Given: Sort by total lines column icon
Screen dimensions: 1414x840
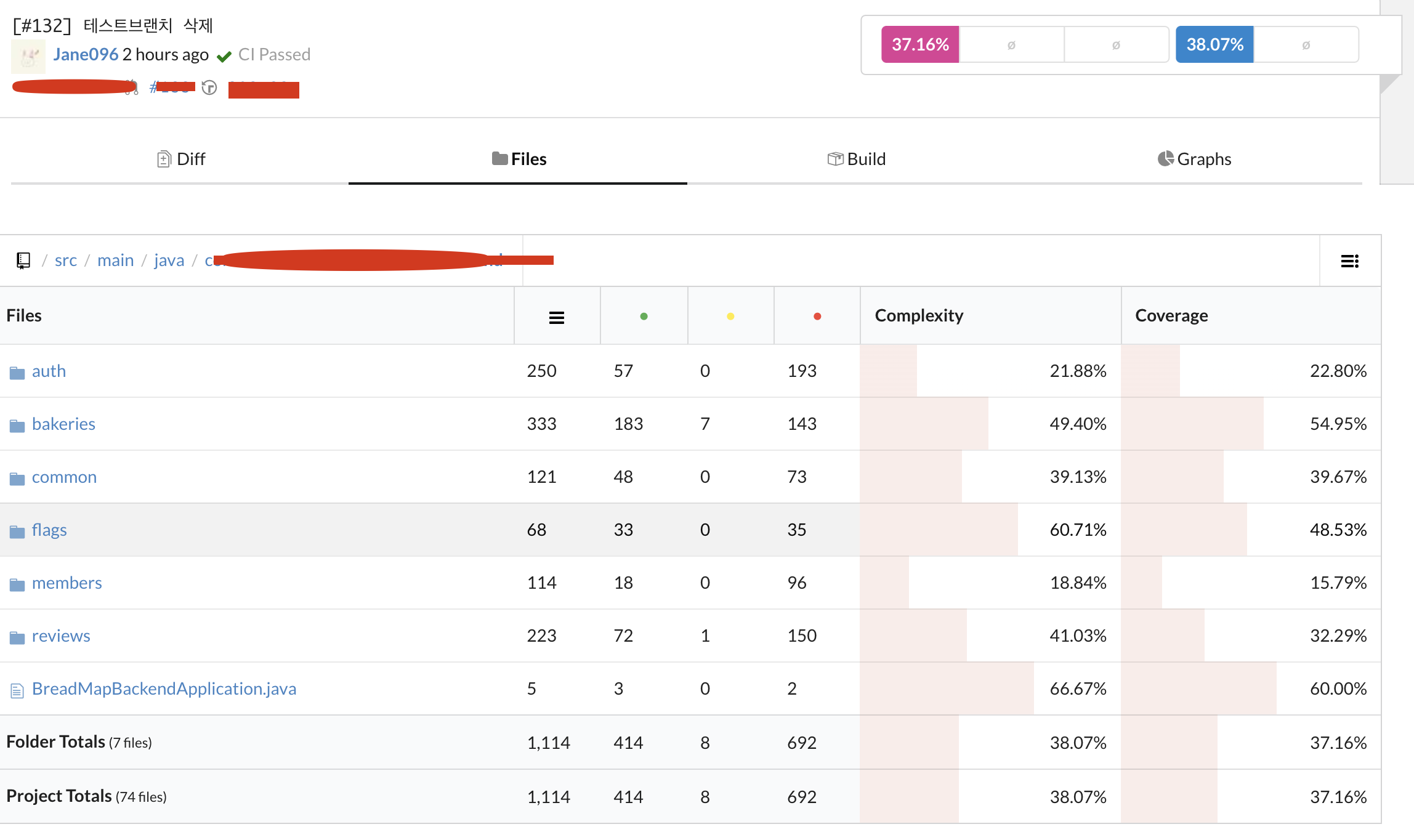Looking at the screenshot, I should point(556,317).
